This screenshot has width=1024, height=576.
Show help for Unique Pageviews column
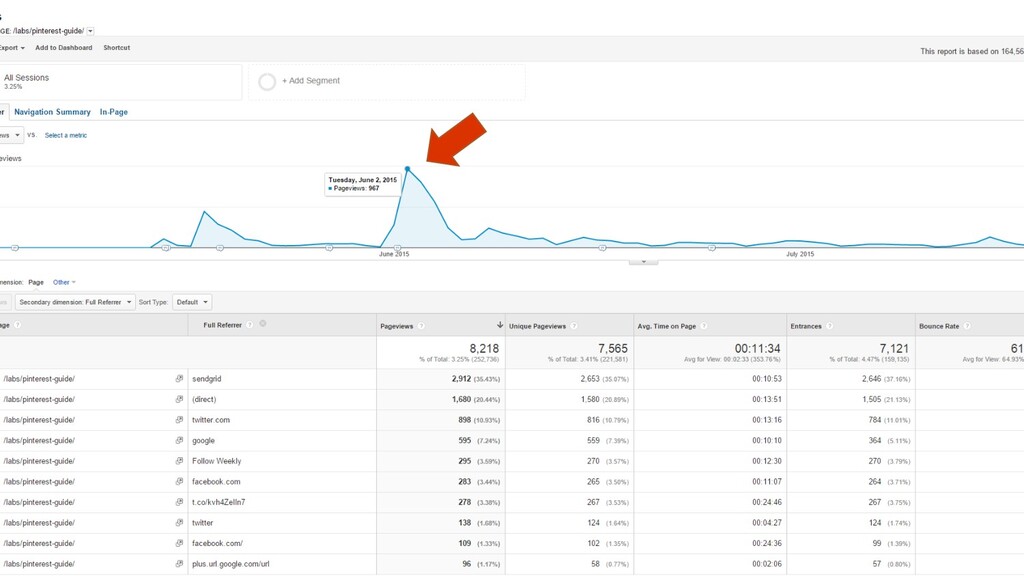[573, 326]
